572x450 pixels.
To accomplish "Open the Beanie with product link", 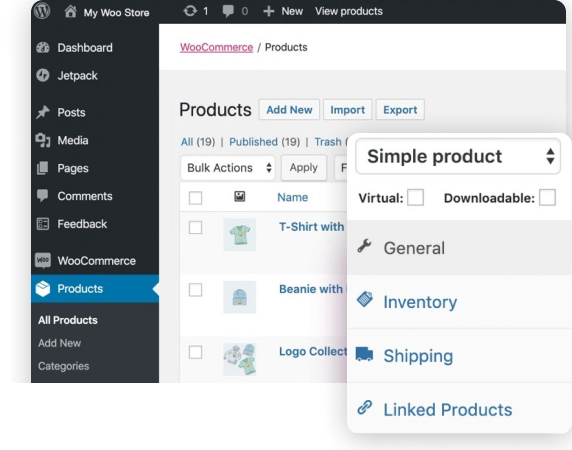I will pos(311,289).
